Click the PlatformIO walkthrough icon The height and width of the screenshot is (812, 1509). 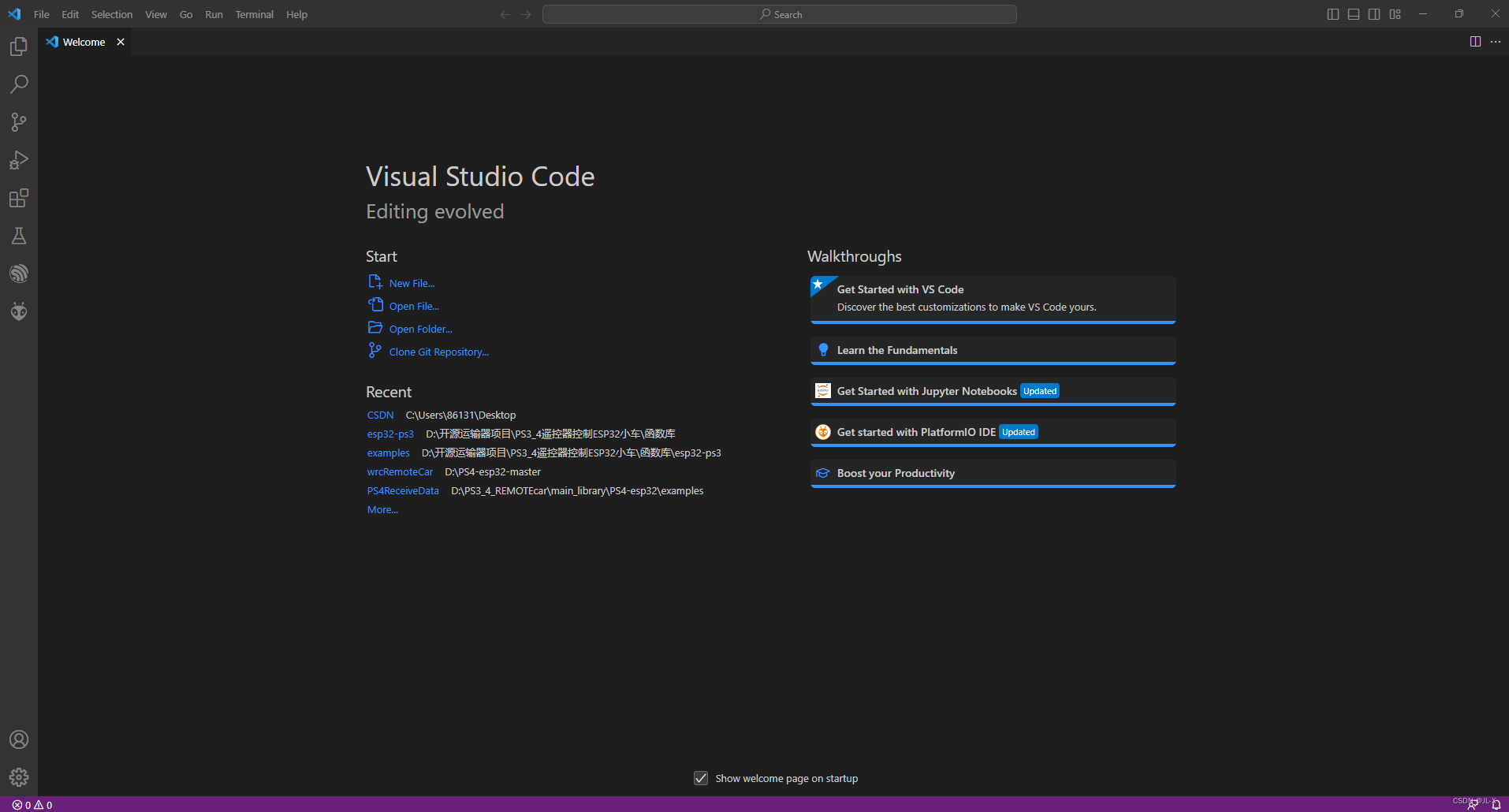823,432
